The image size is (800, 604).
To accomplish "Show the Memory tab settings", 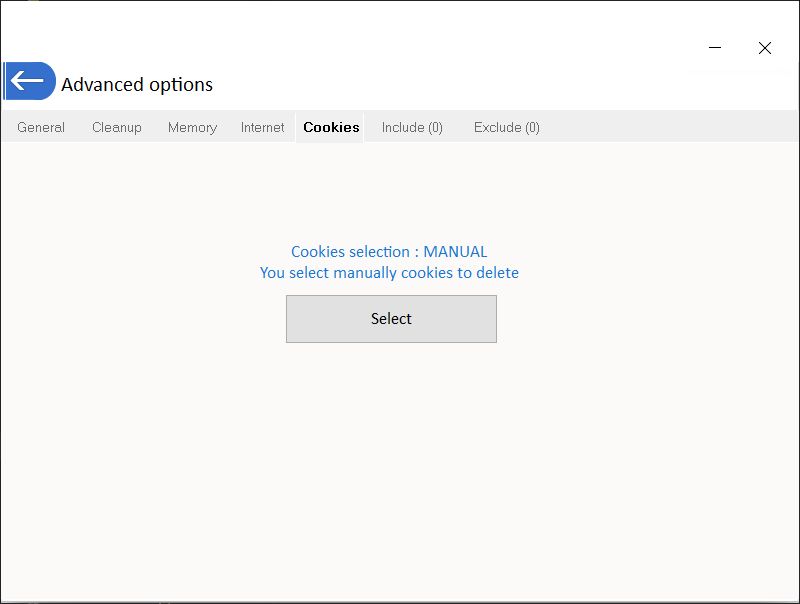I will click(192, 127).
